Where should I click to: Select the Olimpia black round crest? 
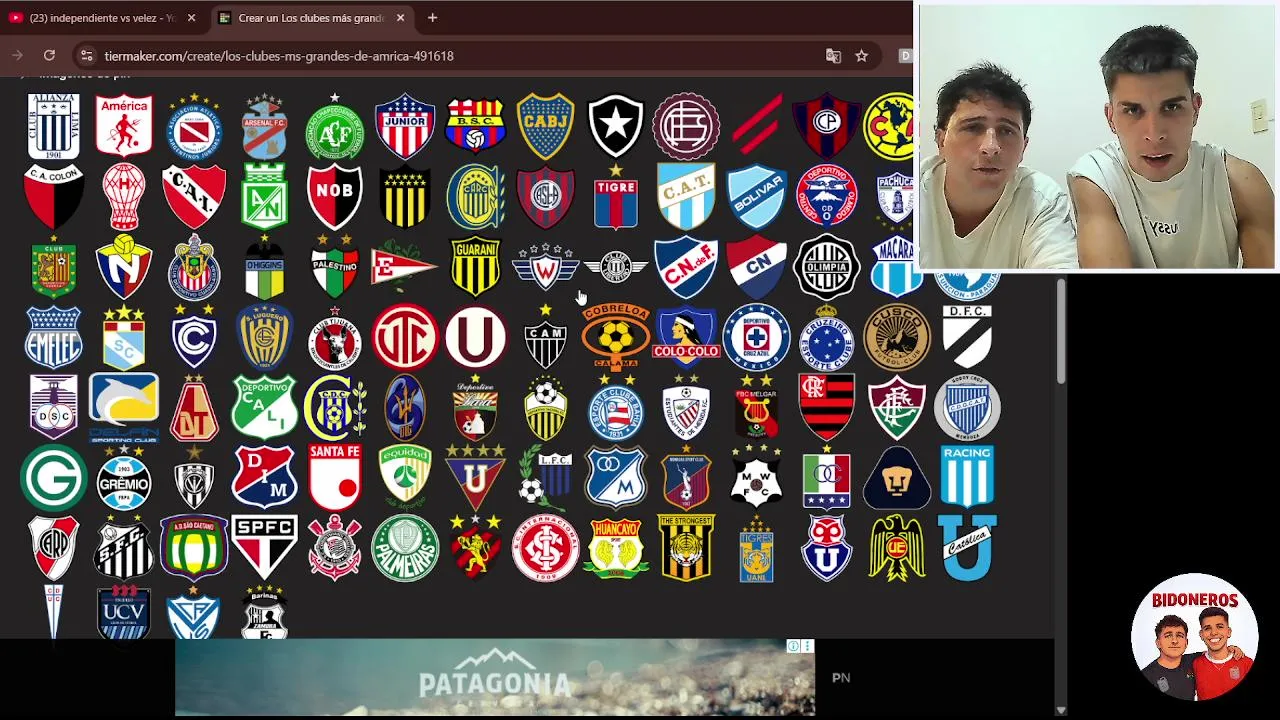pos(827,267)
